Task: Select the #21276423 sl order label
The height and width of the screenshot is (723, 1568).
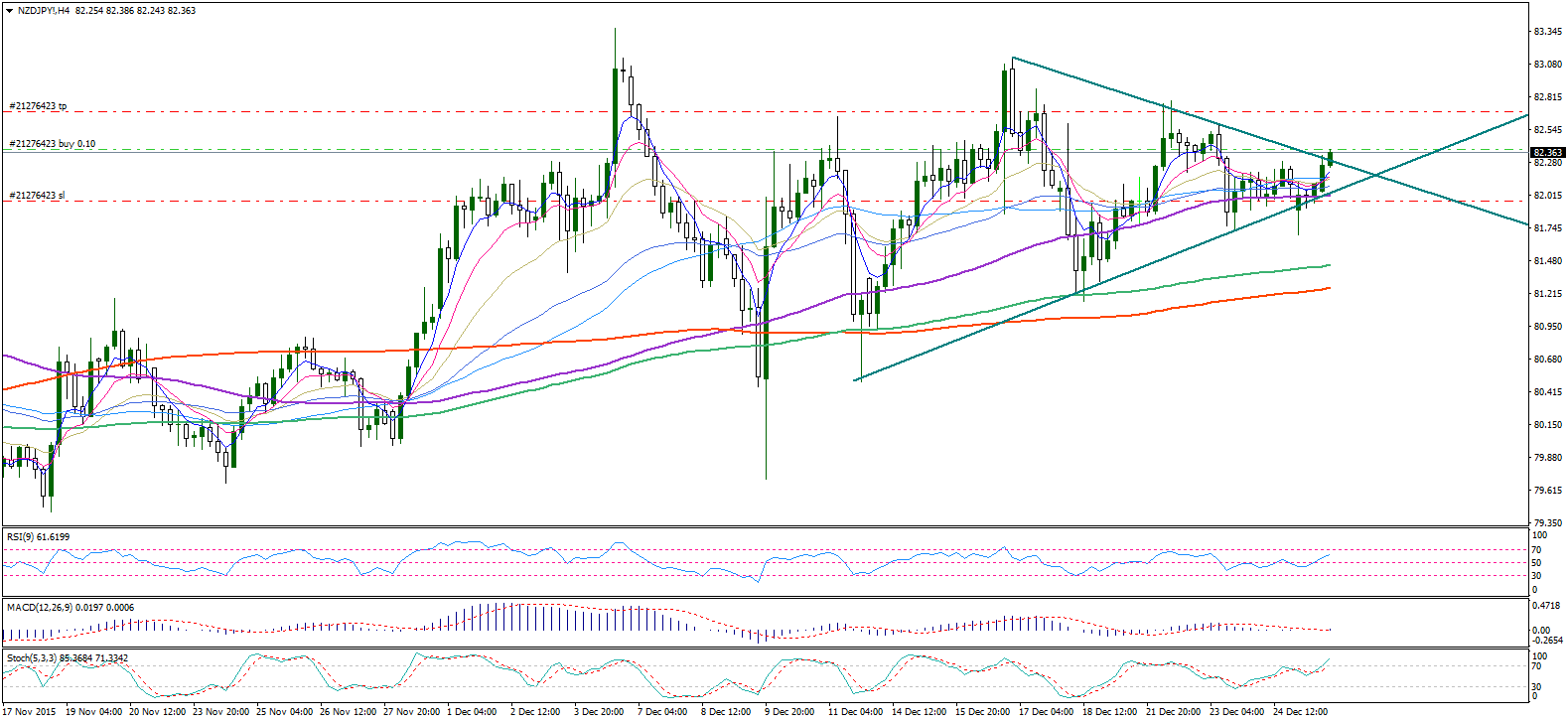Action: [x=37, y=196]
